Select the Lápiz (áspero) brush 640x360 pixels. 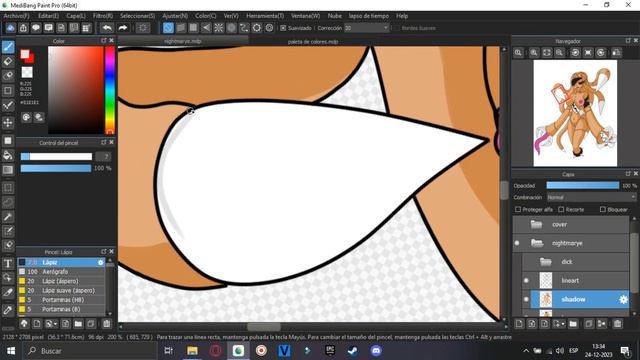(61, 281)
